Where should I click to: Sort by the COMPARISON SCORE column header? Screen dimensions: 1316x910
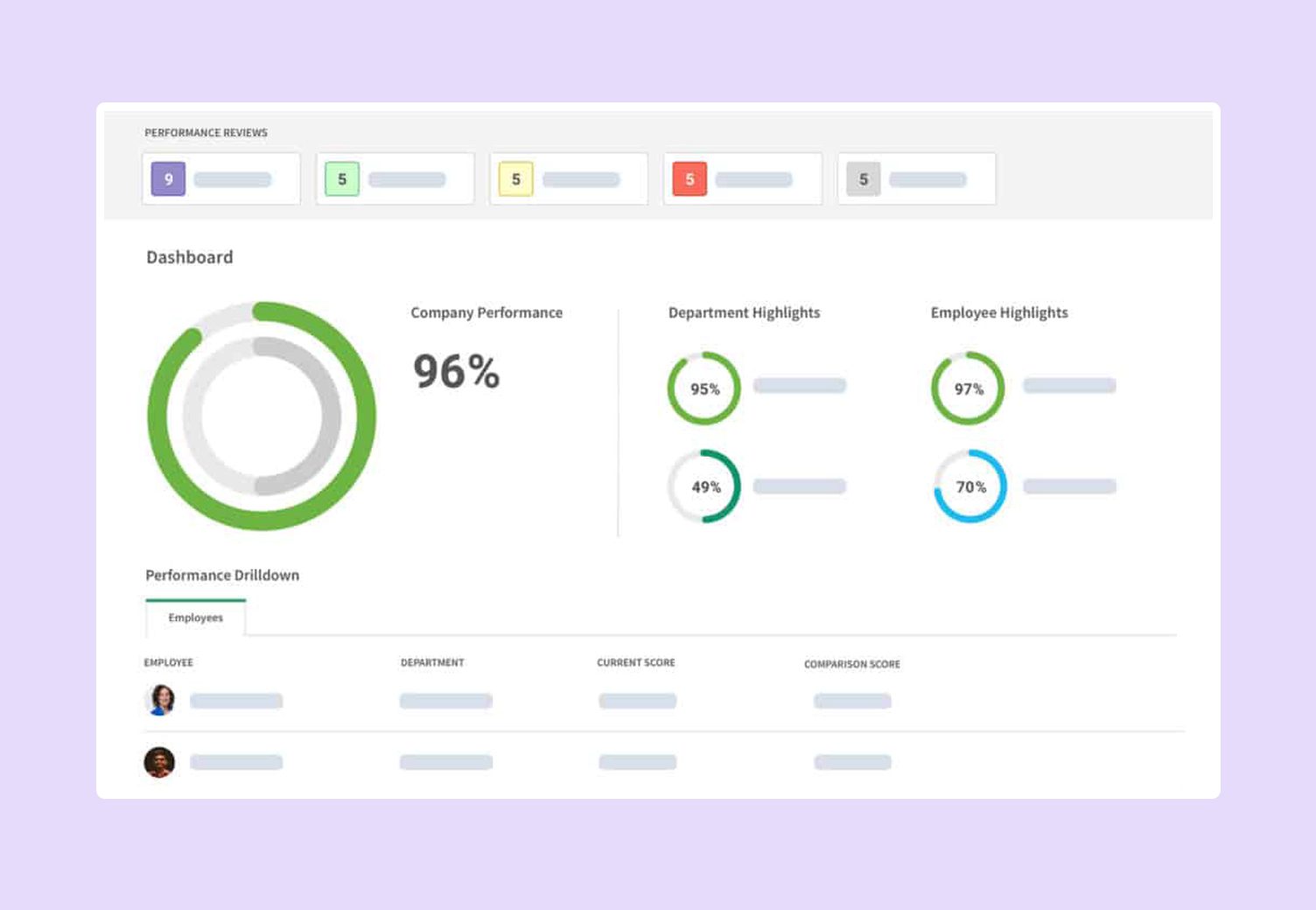coord(852,664)
